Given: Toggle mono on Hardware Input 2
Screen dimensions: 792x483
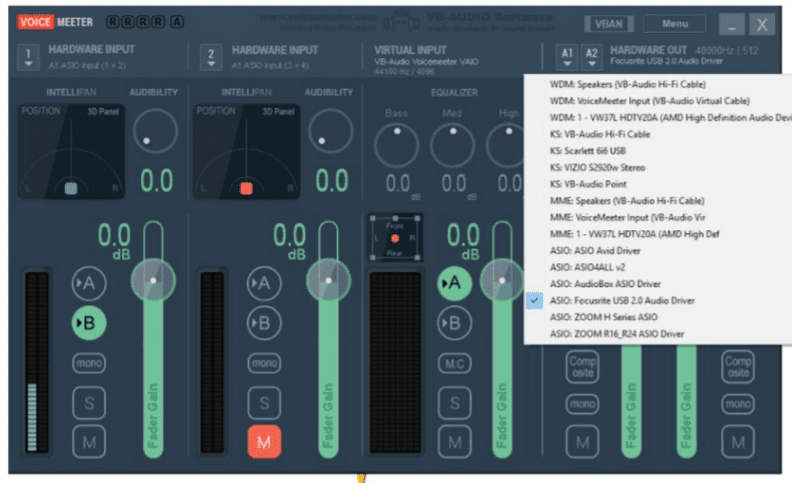Looking at the screenshot, I should point(264,363).
